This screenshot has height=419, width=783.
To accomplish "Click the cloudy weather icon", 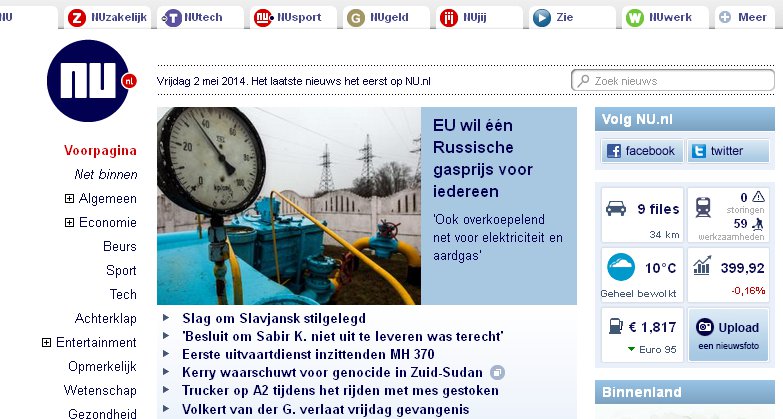I will pyautogui.click(x=622, y=267).
